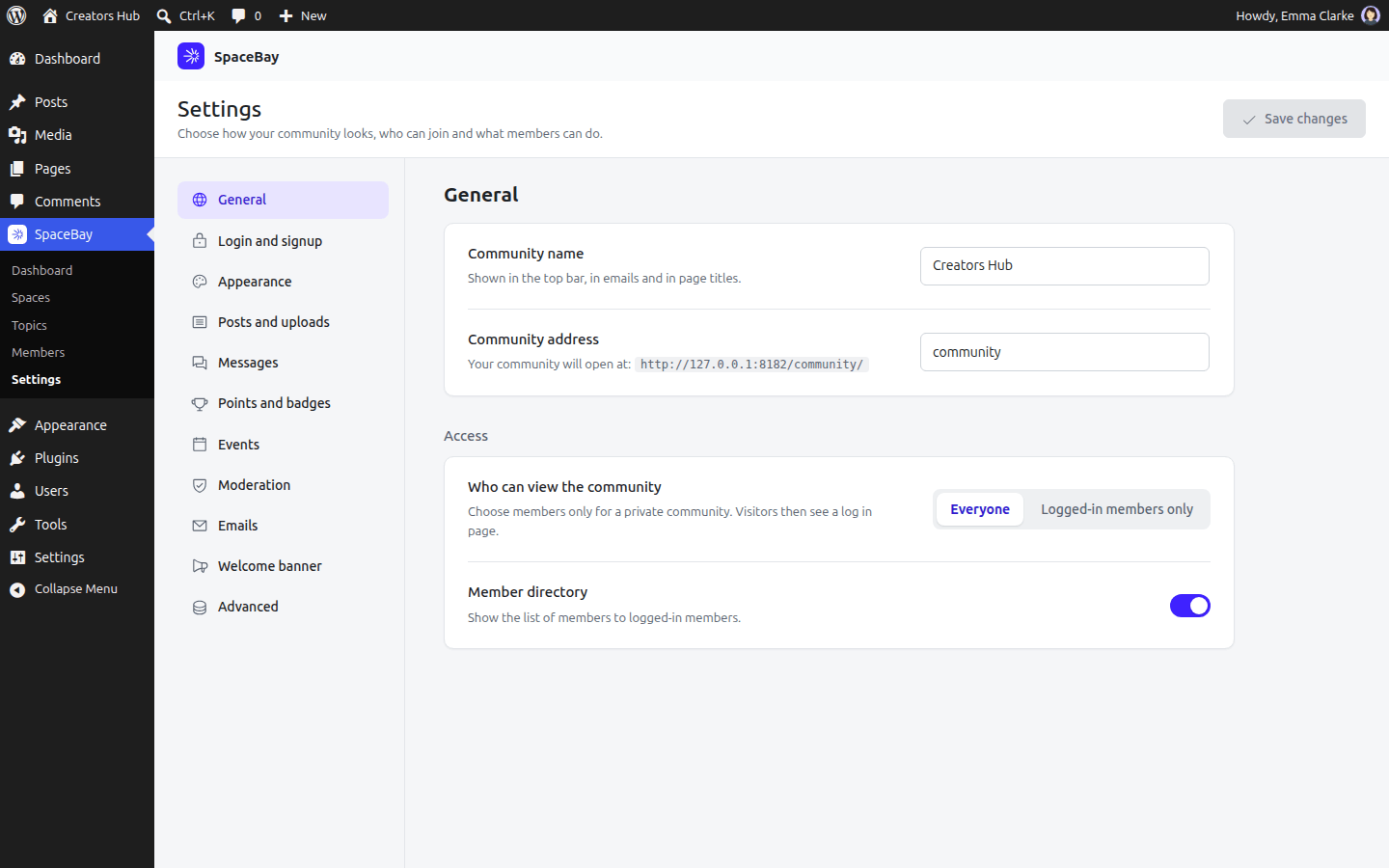Click the palette icon beside SpaceBay Appearance
The height and width of the screenshot is (868, 1389).
200,282
